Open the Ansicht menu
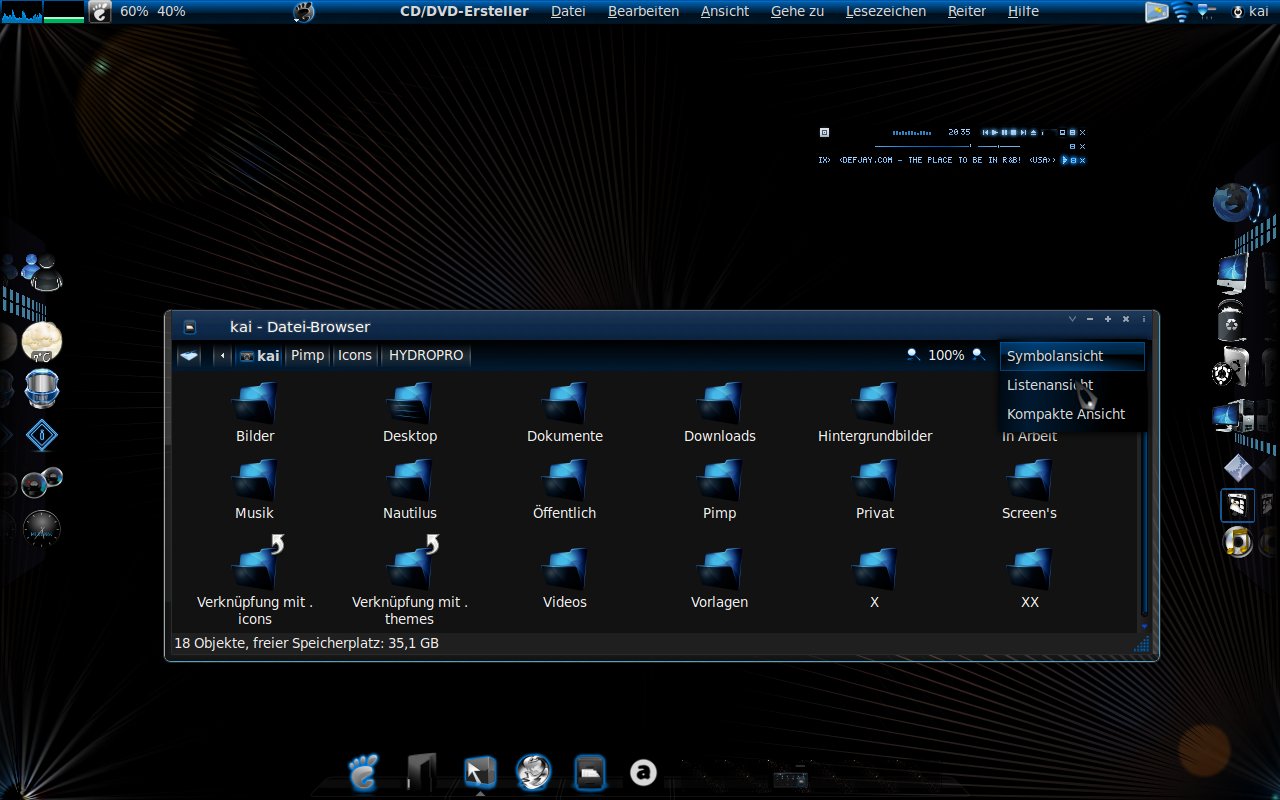Image resolution: width=1280 pixels, height=800 pixels. [x=725, y=11]
